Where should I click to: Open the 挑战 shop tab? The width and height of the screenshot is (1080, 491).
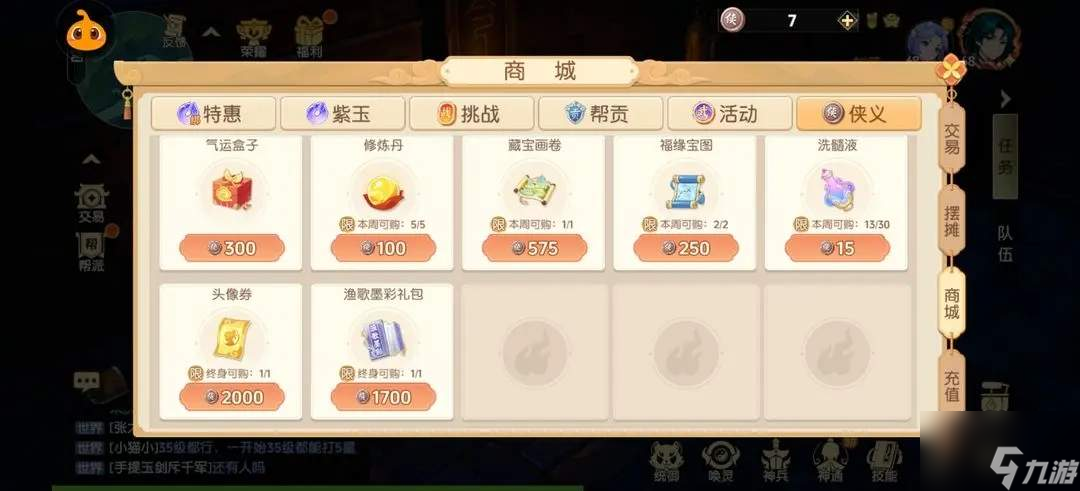[x=472, y=114]
